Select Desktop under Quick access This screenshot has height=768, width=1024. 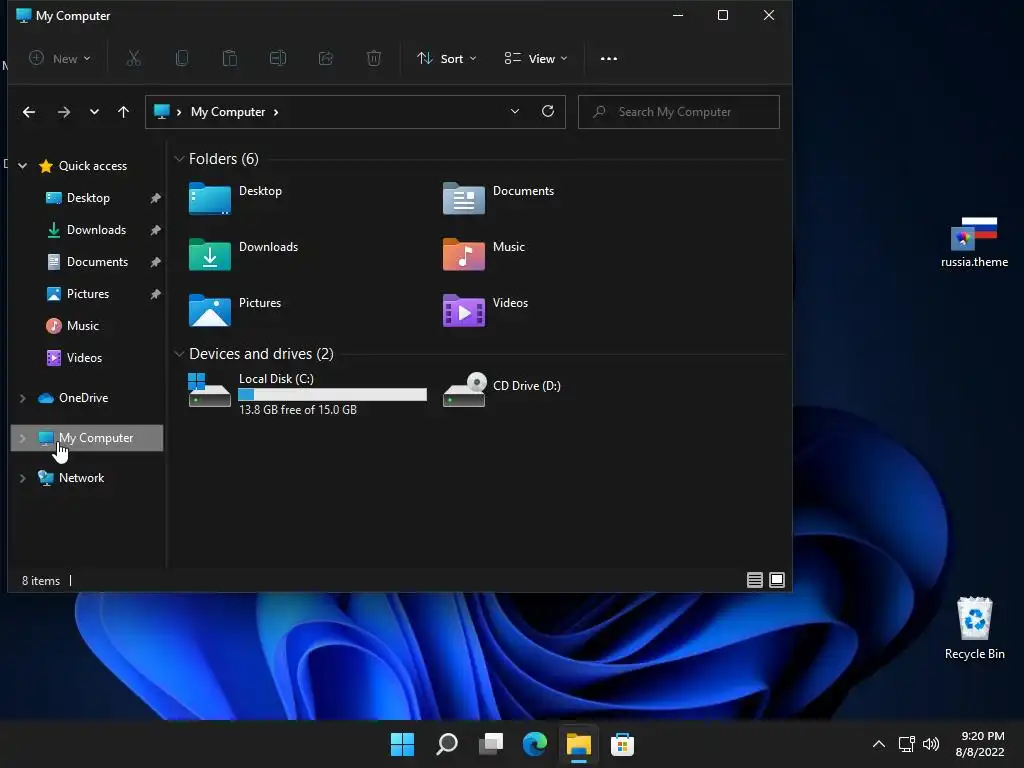pyautogui.click(x=87, y=198)
